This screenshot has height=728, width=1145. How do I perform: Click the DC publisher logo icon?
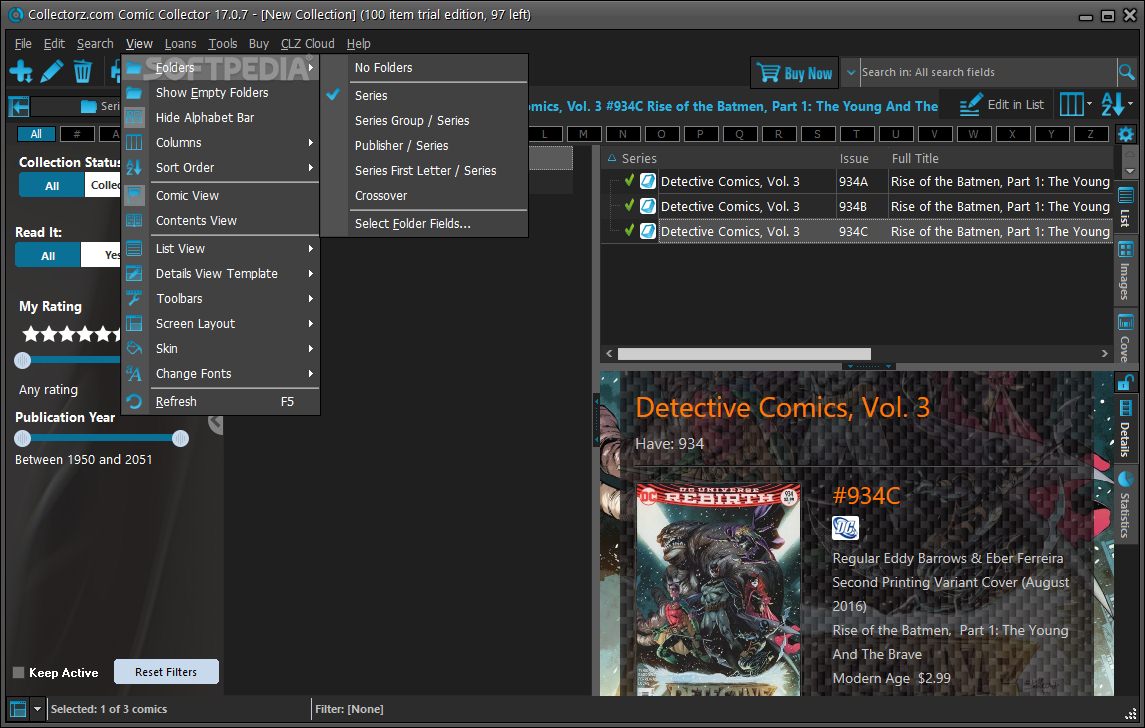coord(846,528)
